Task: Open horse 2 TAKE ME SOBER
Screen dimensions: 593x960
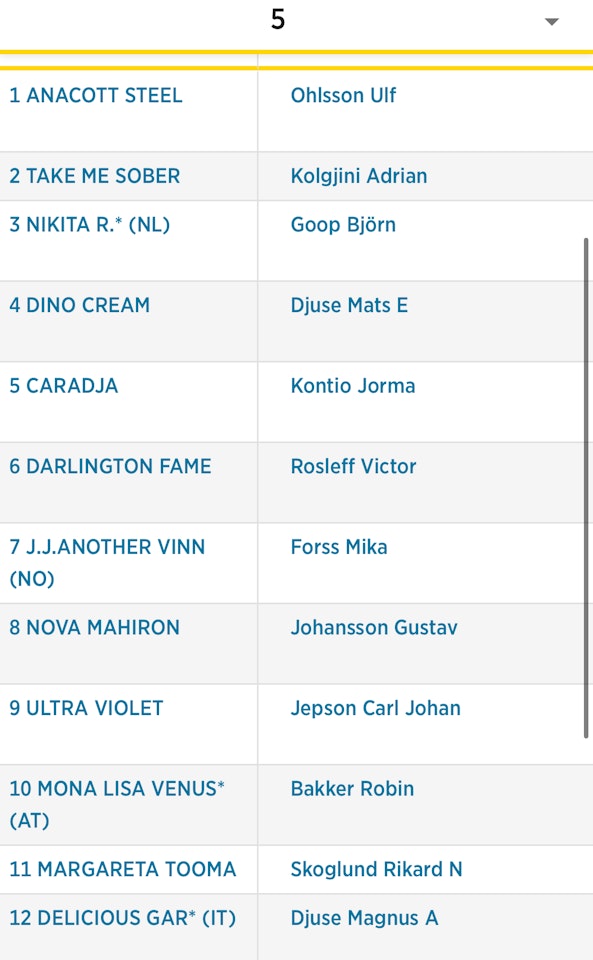Action: [95, 176]
